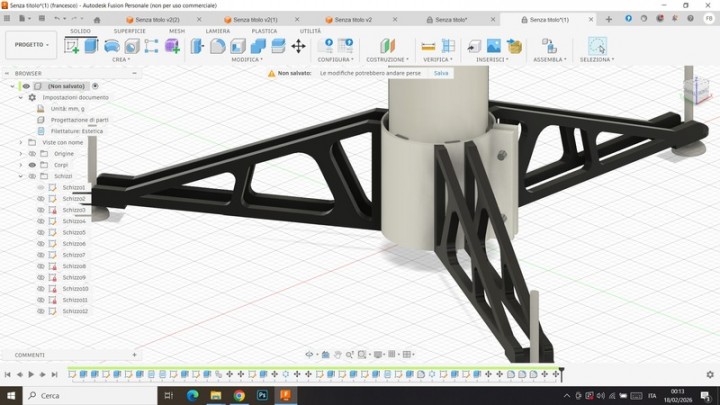
Task: Select the Extrude tool in Crea
Action: pyautogui.click(x=91, y=46)
